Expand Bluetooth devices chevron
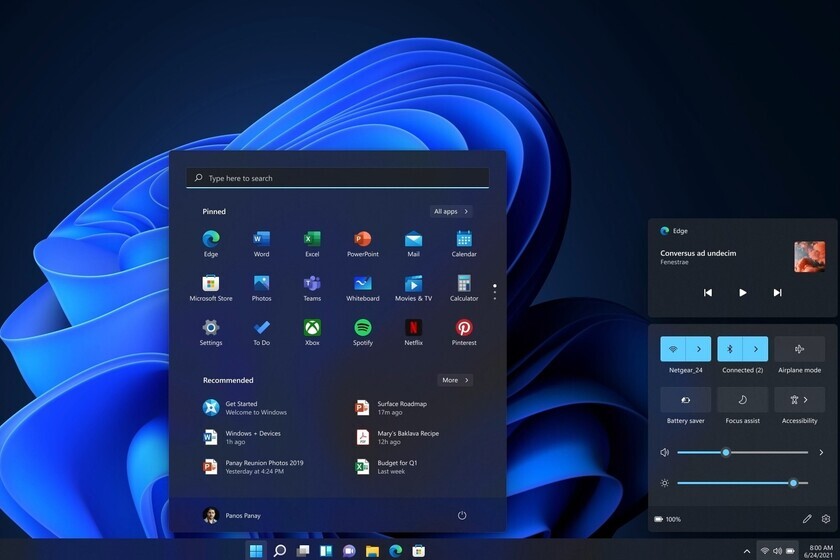The height and width of the screenshot is (560, 840). (755, 349)
